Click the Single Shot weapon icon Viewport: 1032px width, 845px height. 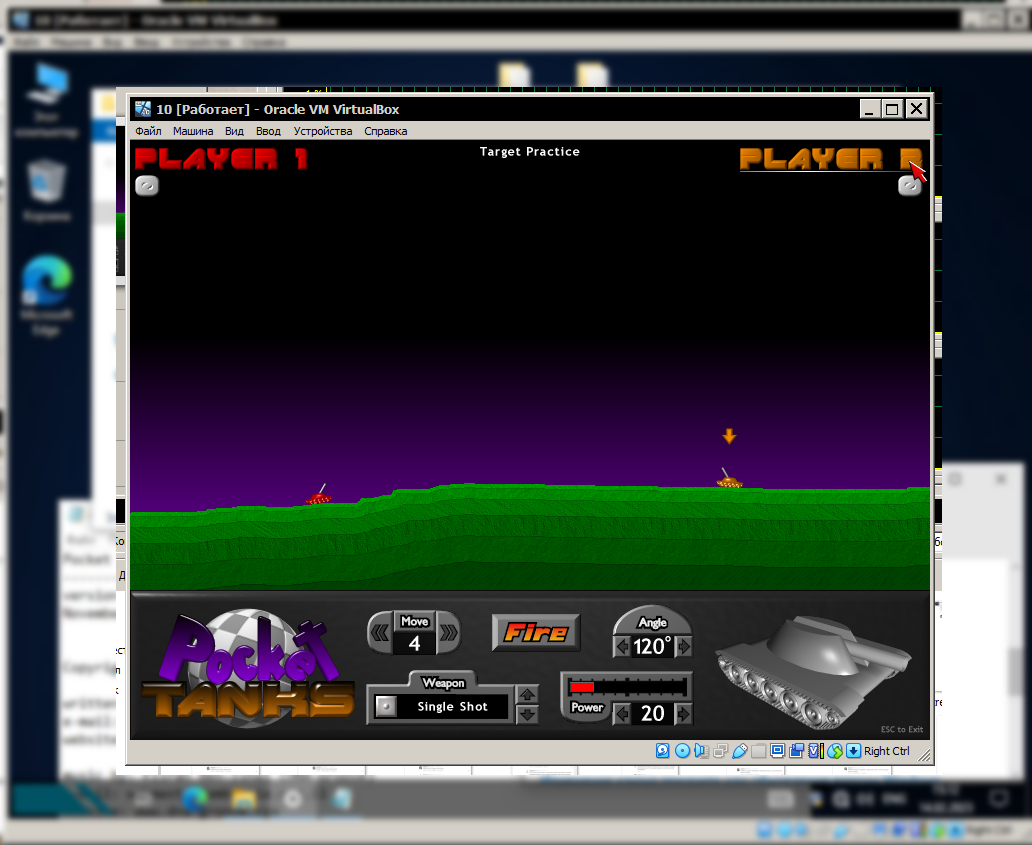386,707
